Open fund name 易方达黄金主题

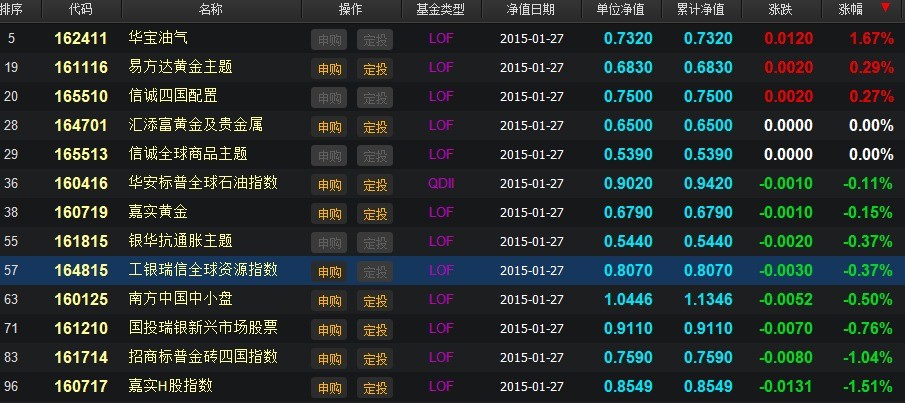180,67
